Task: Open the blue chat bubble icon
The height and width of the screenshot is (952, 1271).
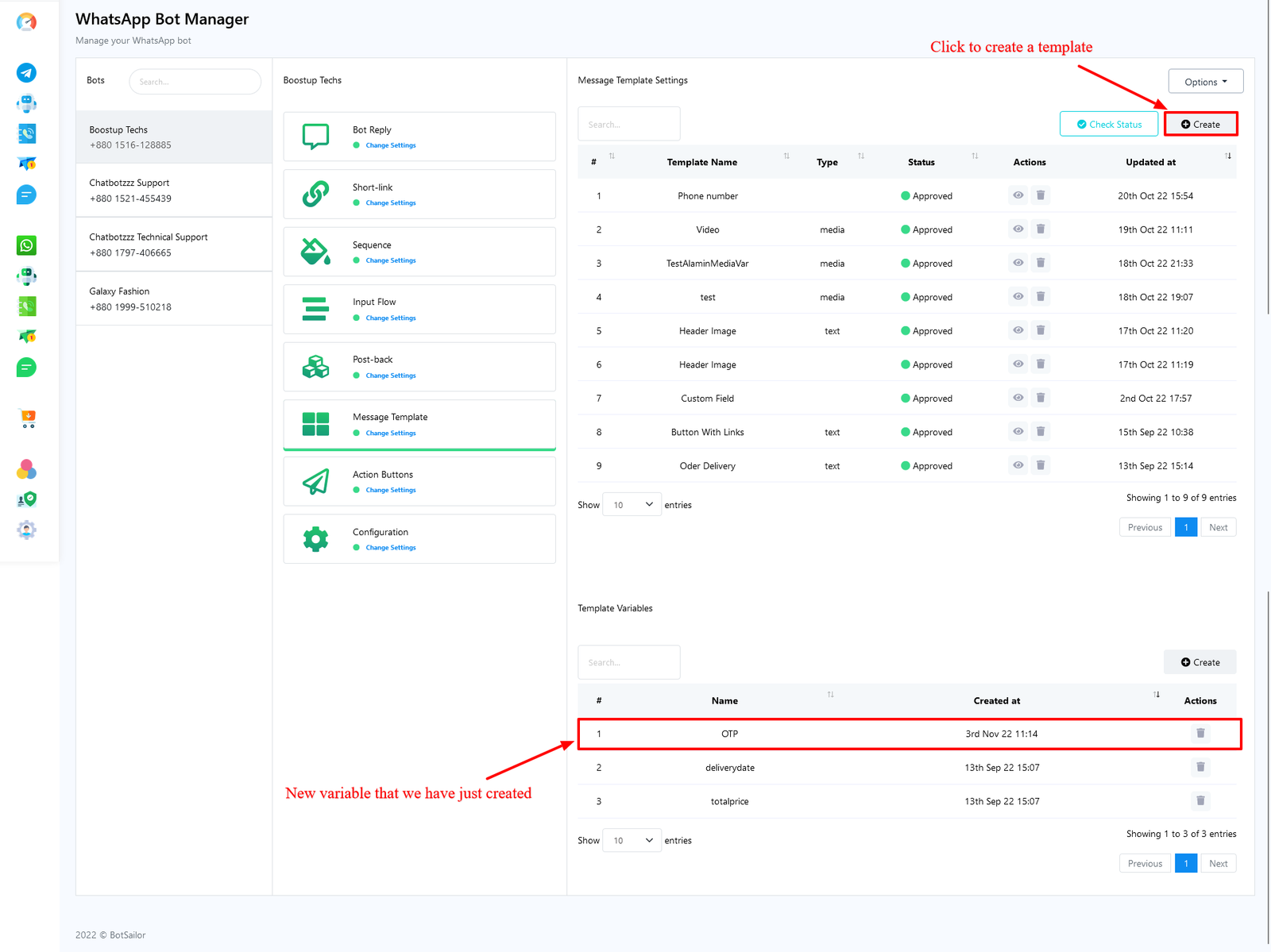Action: 26,195
